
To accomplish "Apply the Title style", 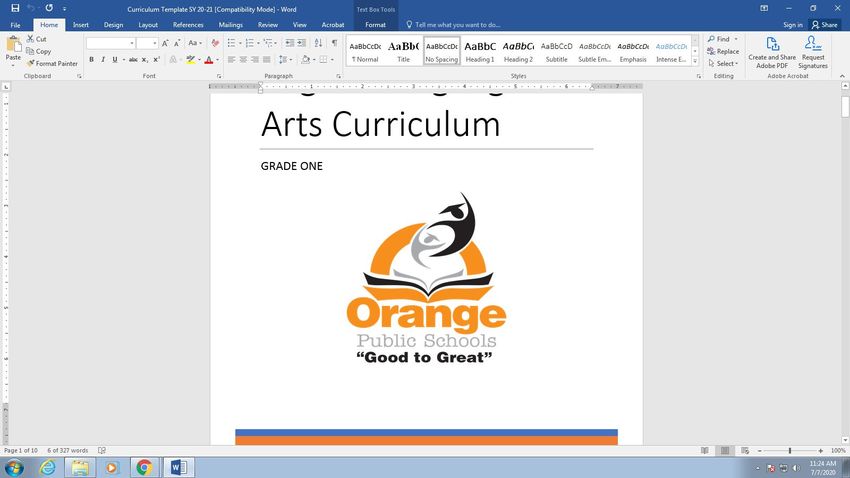I will 403,51.
